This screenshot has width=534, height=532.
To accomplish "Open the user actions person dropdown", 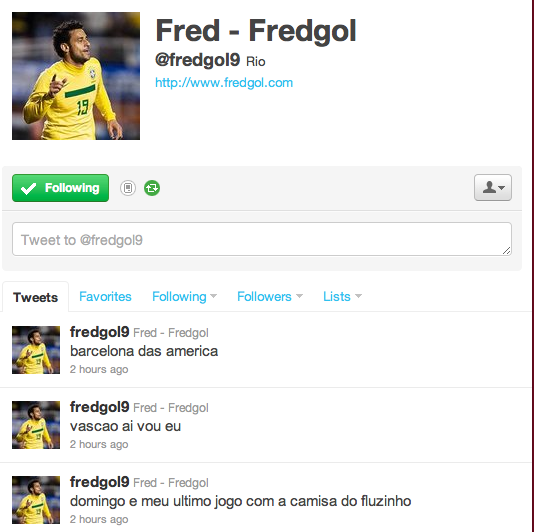I will 493,187.
